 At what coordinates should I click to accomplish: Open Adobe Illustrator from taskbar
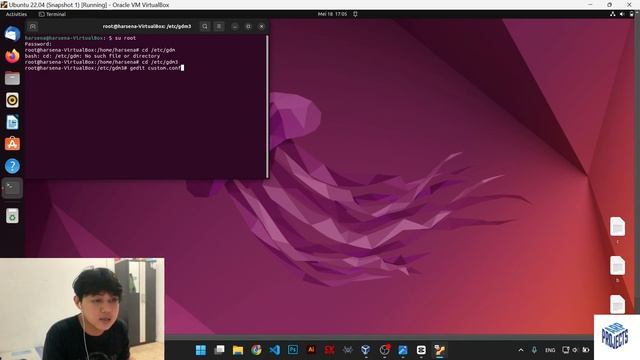pos(311,350)
